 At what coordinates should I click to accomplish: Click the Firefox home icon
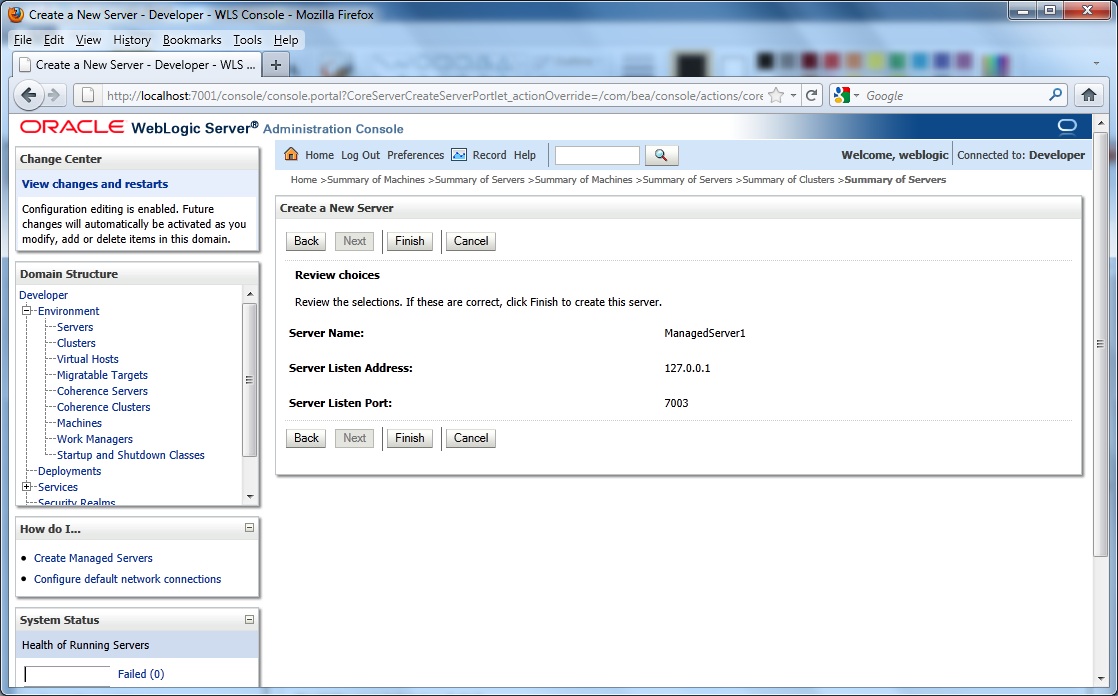[x=1088, y=95]
